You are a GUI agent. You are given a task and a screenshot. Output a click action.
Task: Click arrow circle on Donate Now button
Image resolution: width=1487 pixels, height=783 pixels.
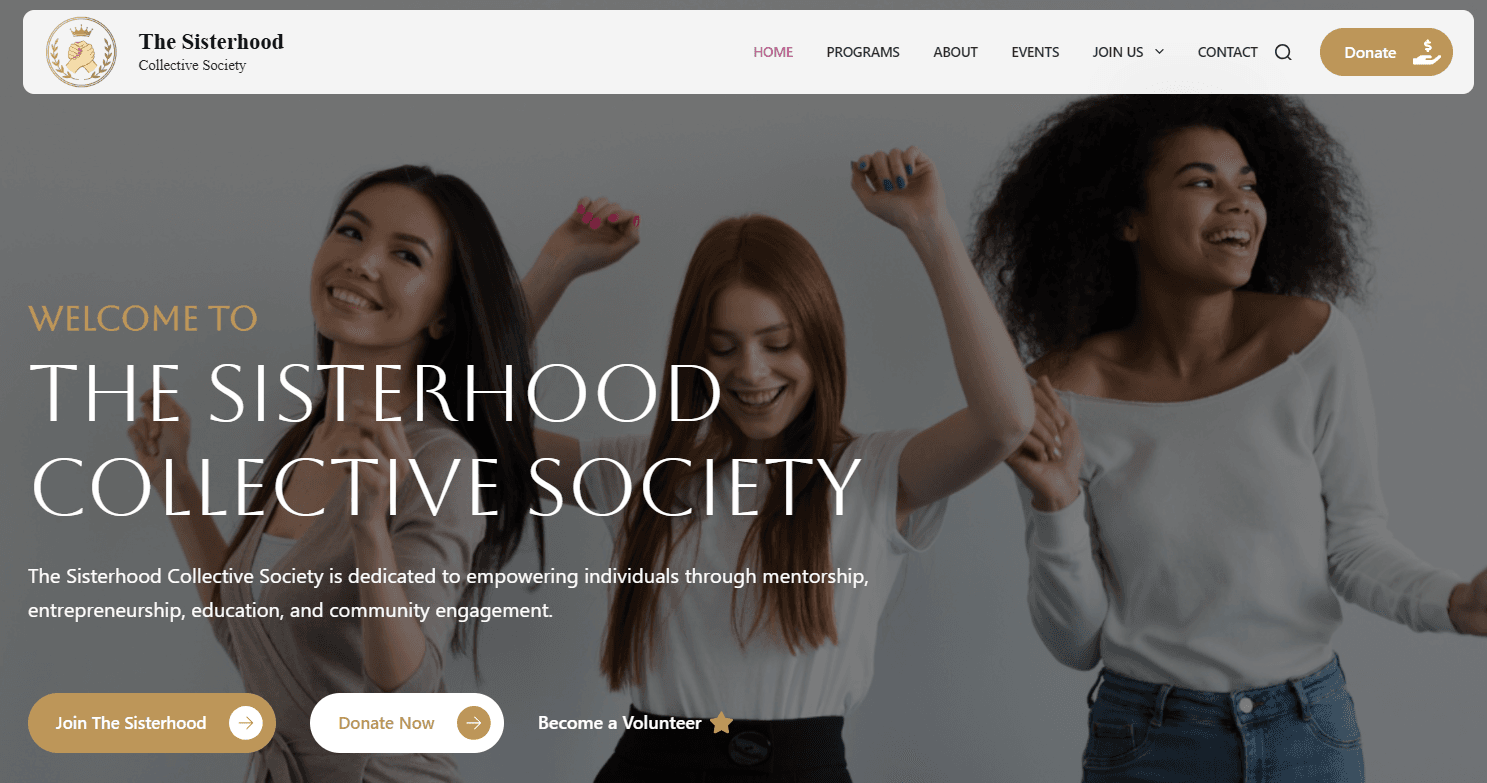click(x=474, y=722)
